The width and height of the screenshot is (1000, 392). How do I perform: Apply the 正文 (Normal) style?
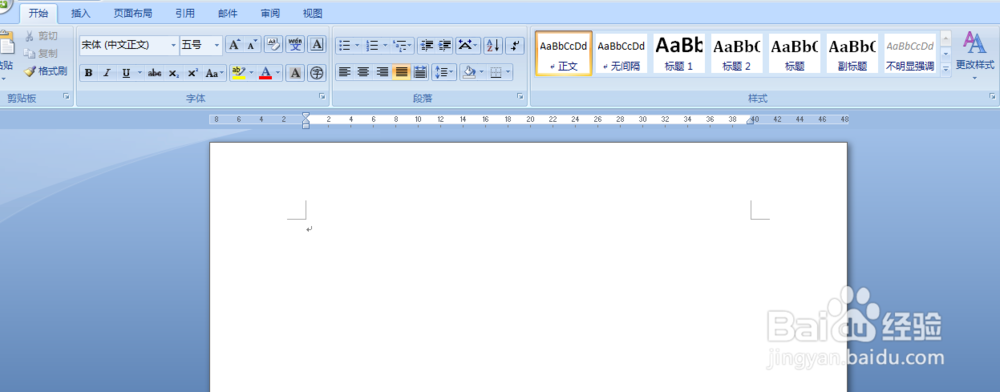click(564, 54)
